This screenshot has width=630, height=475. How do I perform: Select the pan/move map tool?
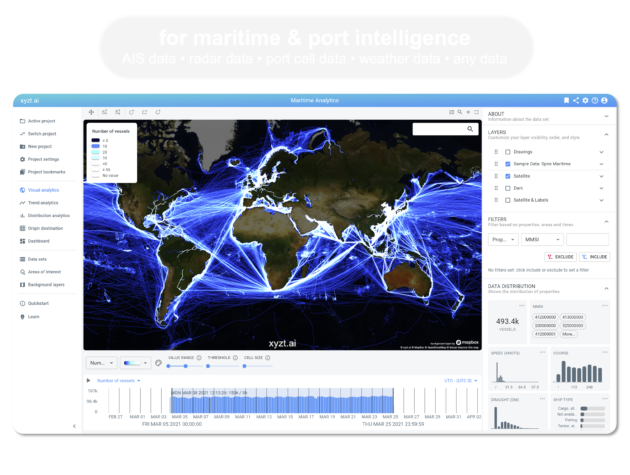(x=91, y=112)
